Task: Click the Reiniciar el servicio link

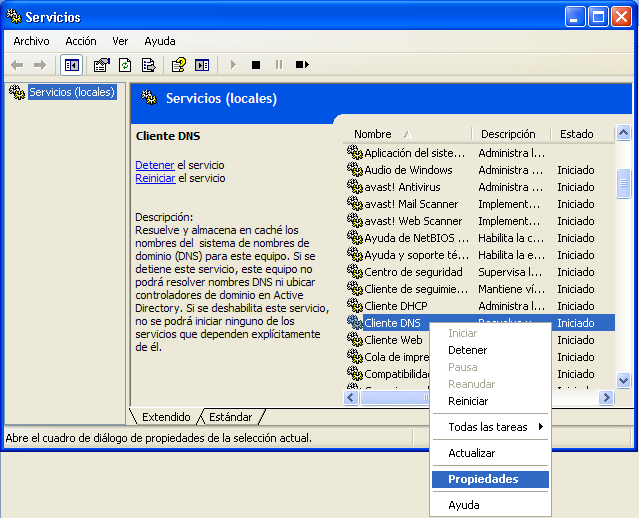Action: point(155,178)
